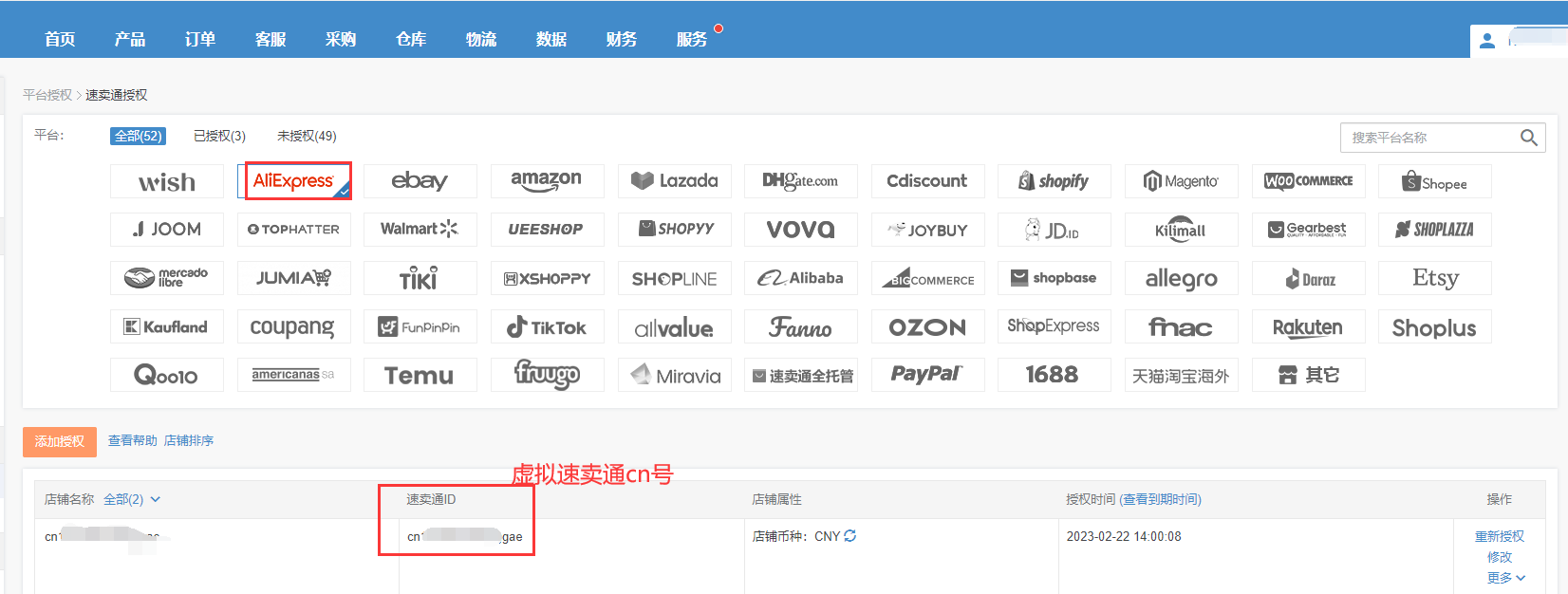
Task: Select the PayPal platform logo
Action: (x=928, y=375)
